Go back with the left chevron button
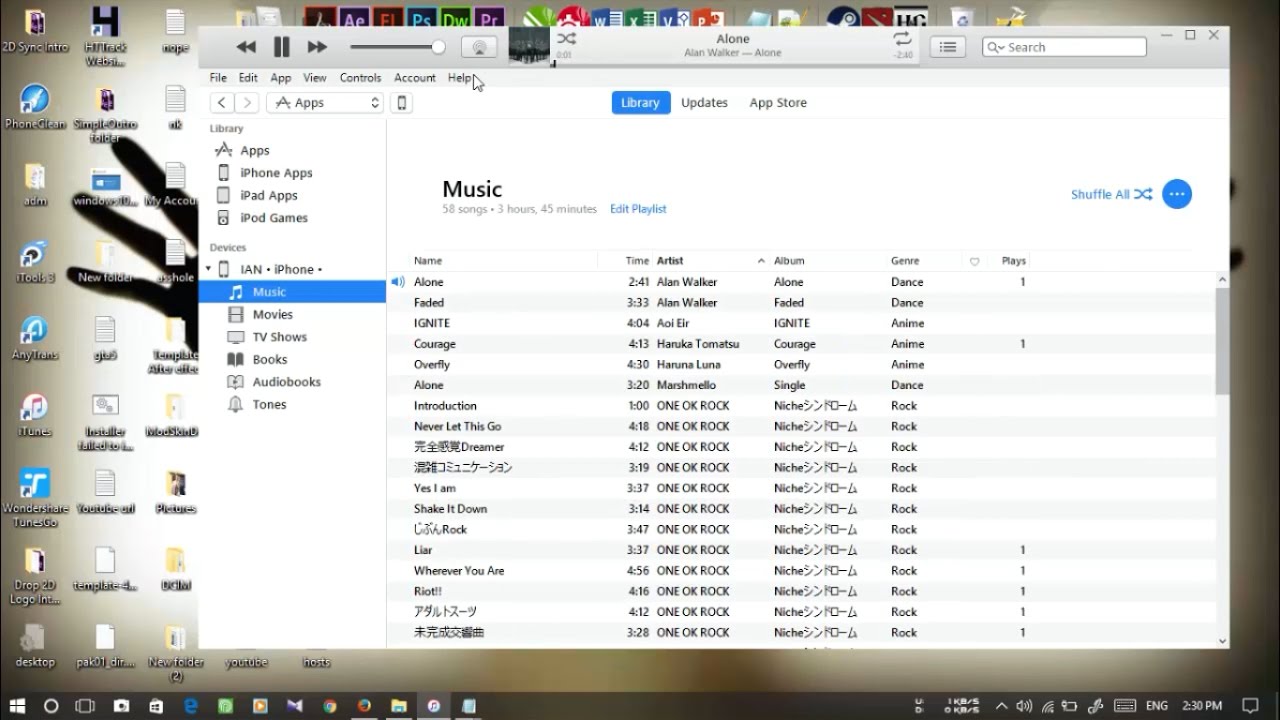The image size is (1280, 720). click(222, 103)
